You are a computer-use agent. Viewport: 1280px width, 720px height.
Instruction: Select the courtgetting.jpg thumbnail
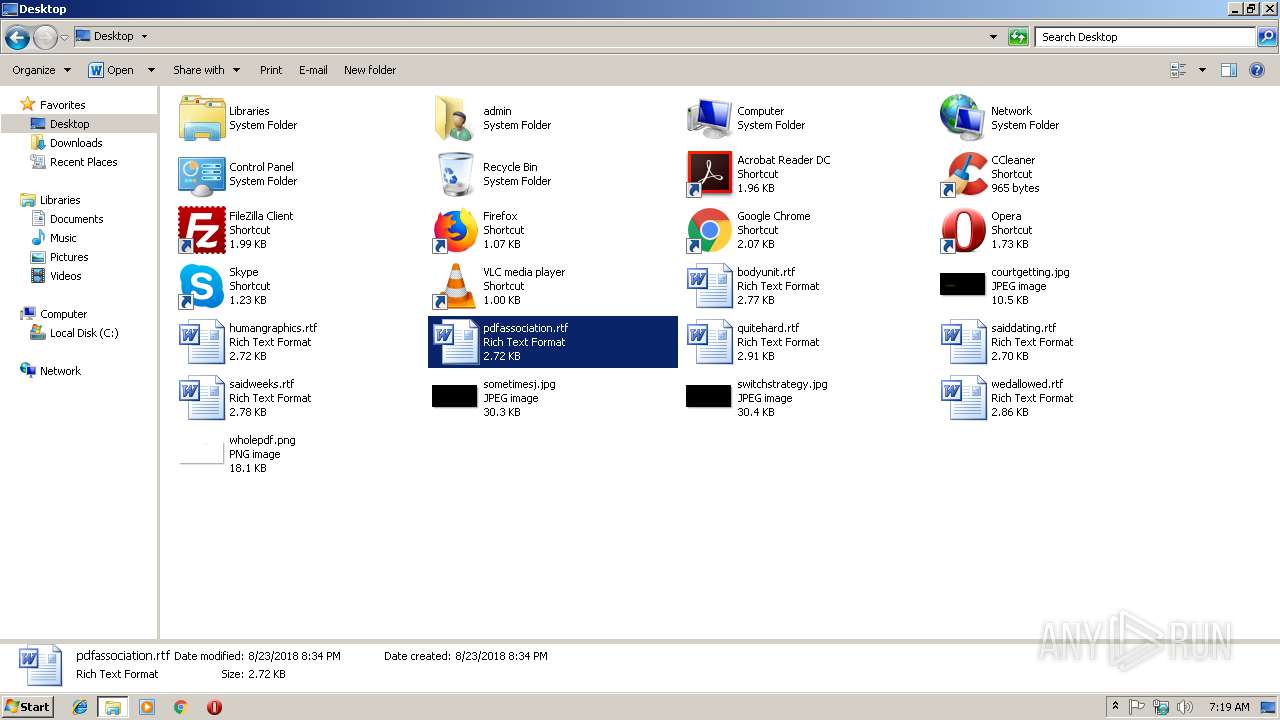963,286
